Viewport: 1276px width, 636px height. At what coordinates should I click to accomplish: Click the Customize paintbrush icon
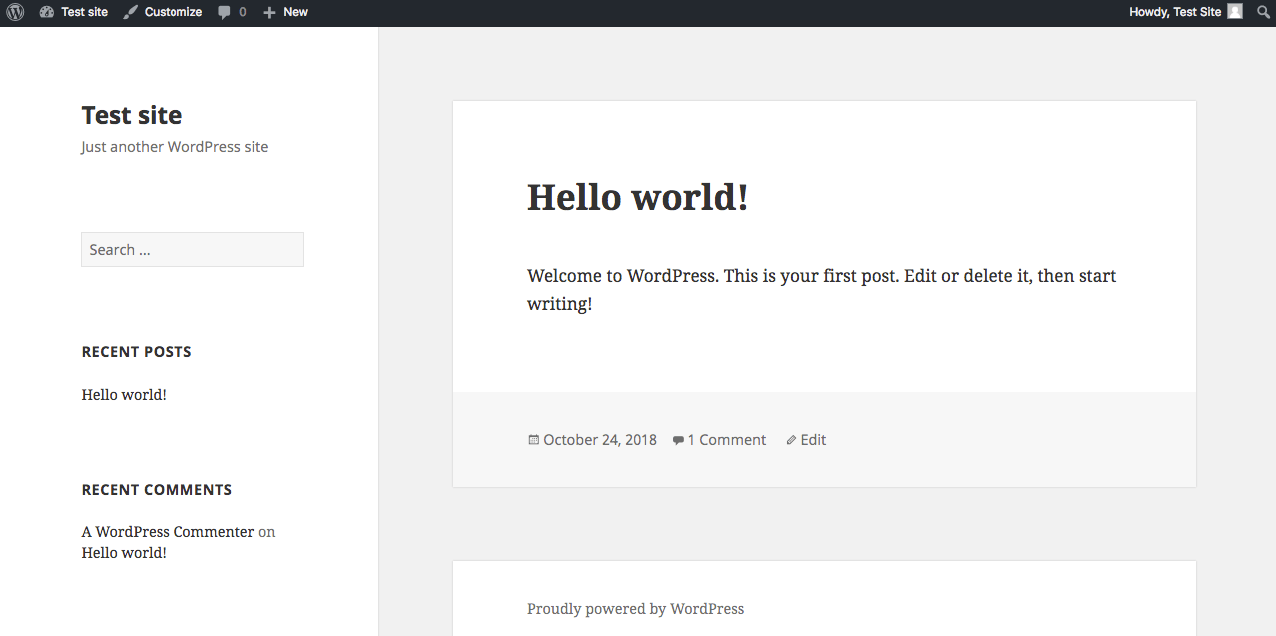[131, 12]
